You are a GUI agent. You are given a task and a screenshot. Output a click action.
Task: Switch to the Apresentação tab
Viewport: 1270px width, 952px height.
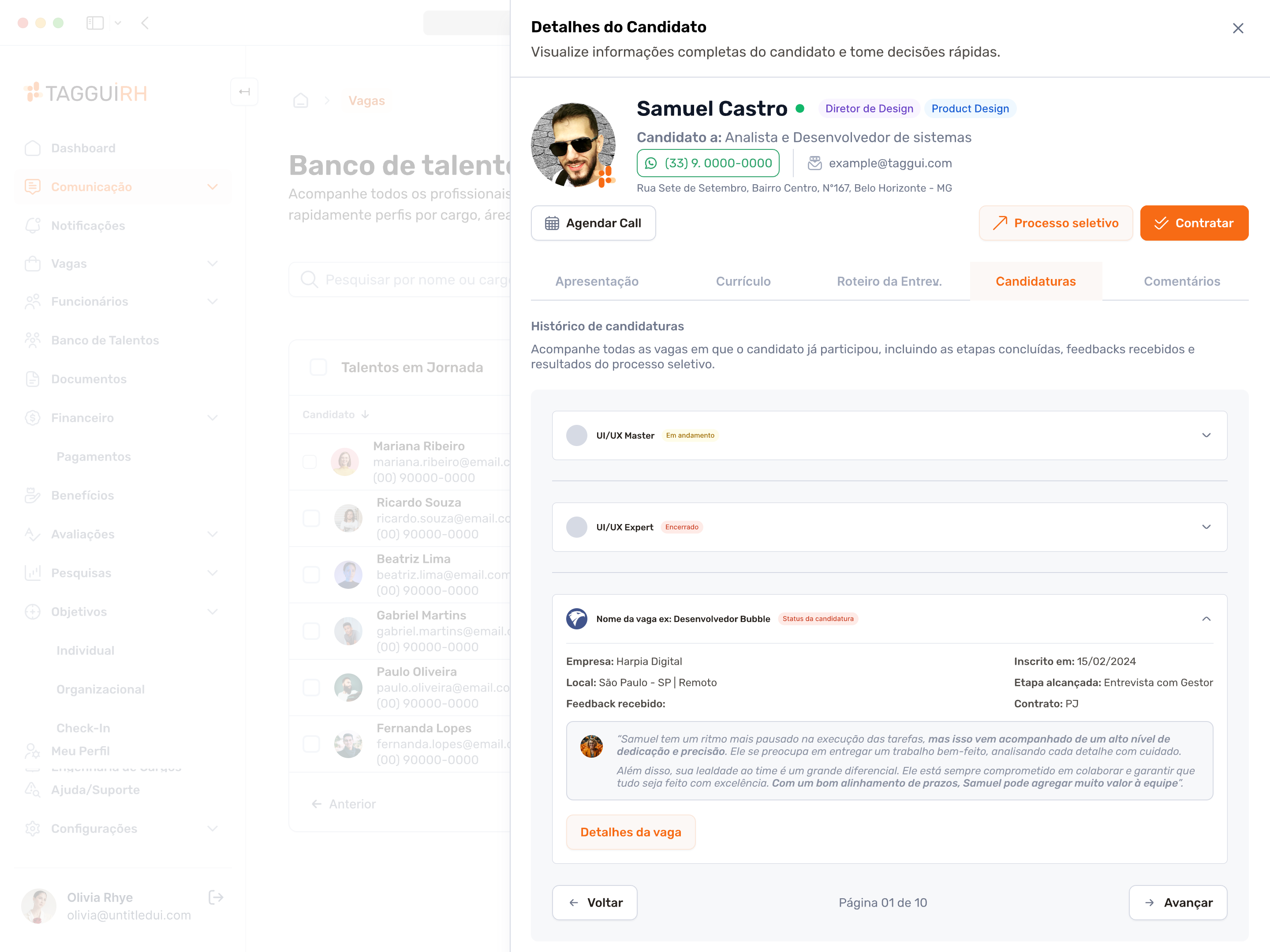pos(597,281)
